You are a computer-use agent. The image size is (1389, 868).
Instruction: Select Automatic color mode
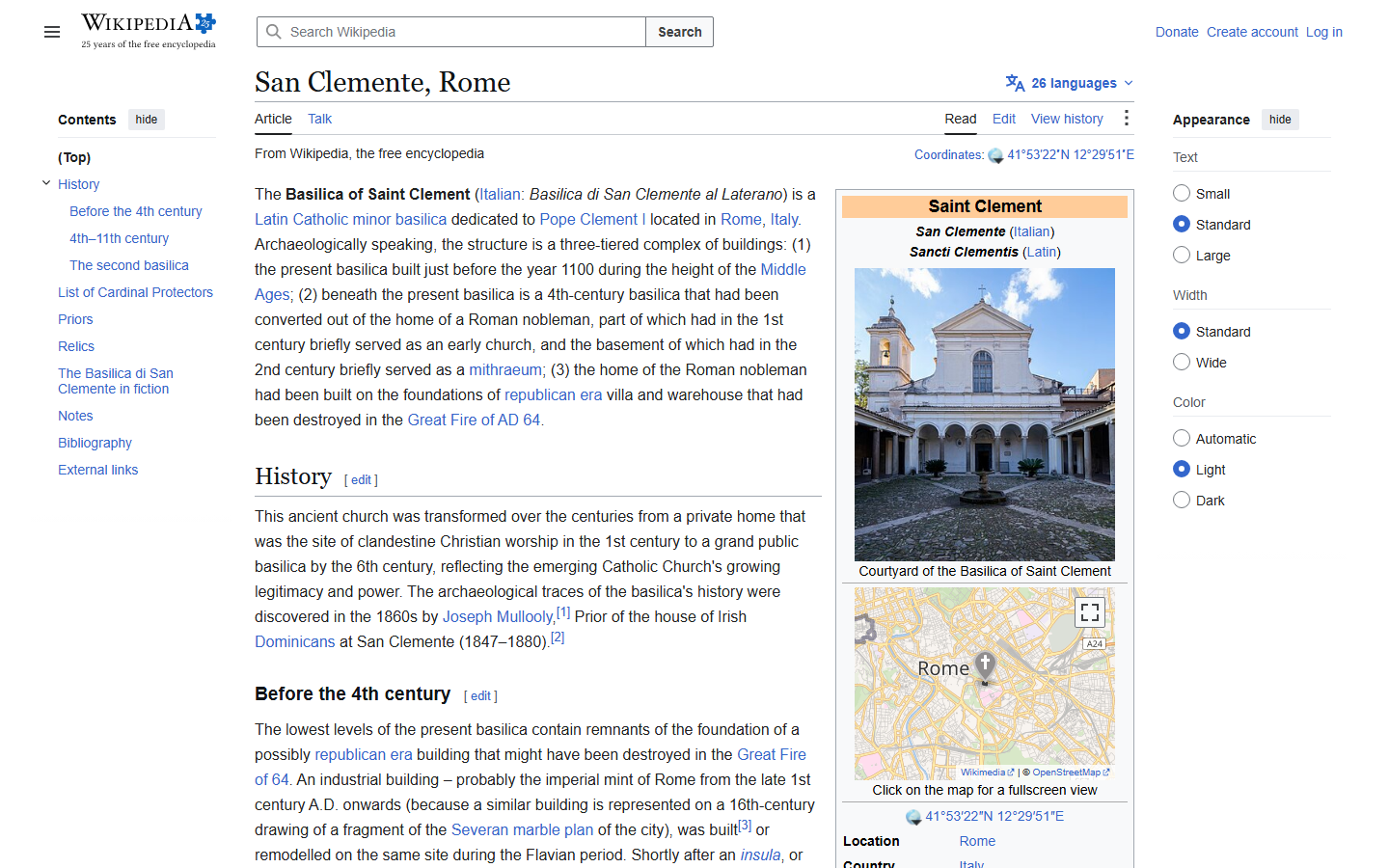(1182, 438)
